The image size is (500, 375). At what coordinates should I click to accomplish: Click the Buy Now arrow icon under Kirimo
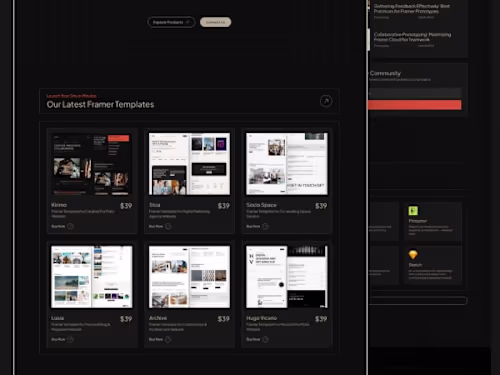click(x=70, y=226)
